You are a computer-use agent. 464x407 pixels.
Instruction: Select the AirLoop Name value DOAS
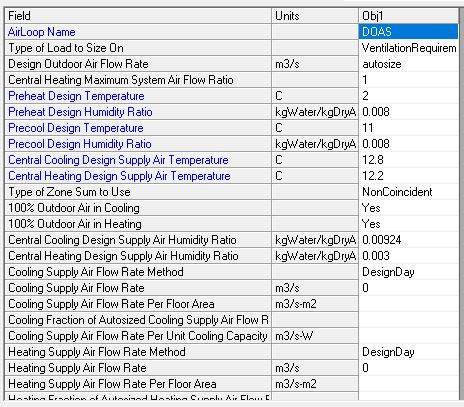[408, 32]
